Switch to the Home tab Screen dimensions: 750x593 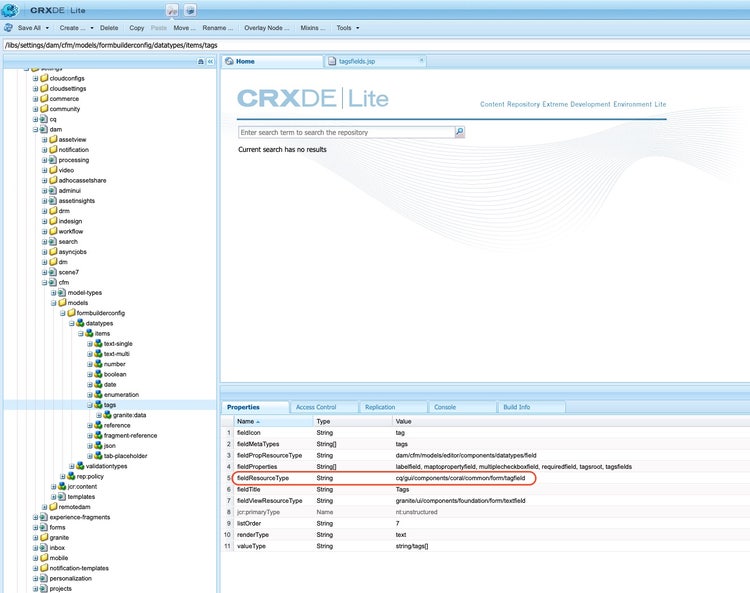[273, 62]
